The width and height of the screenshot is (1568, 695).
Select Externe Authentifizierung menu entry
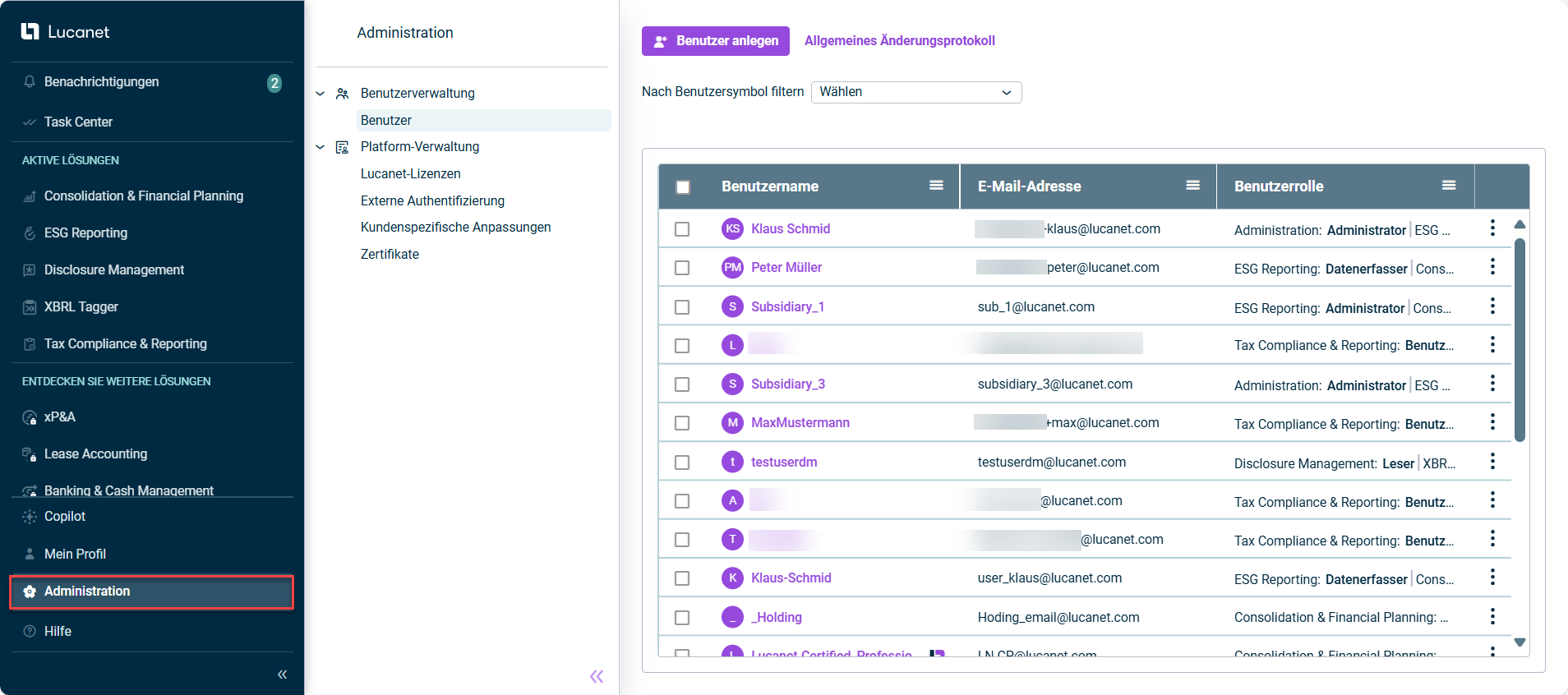pos(432,201)
